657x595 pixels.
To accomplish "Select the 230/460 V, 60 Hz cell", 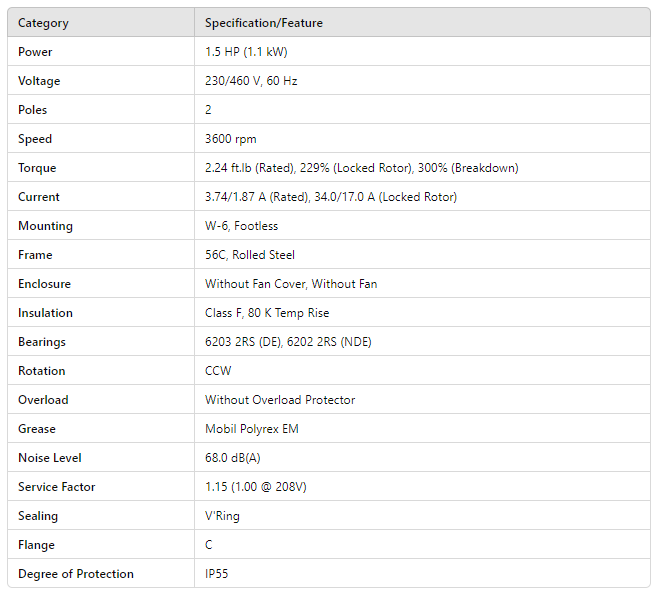I will (251, 81).
